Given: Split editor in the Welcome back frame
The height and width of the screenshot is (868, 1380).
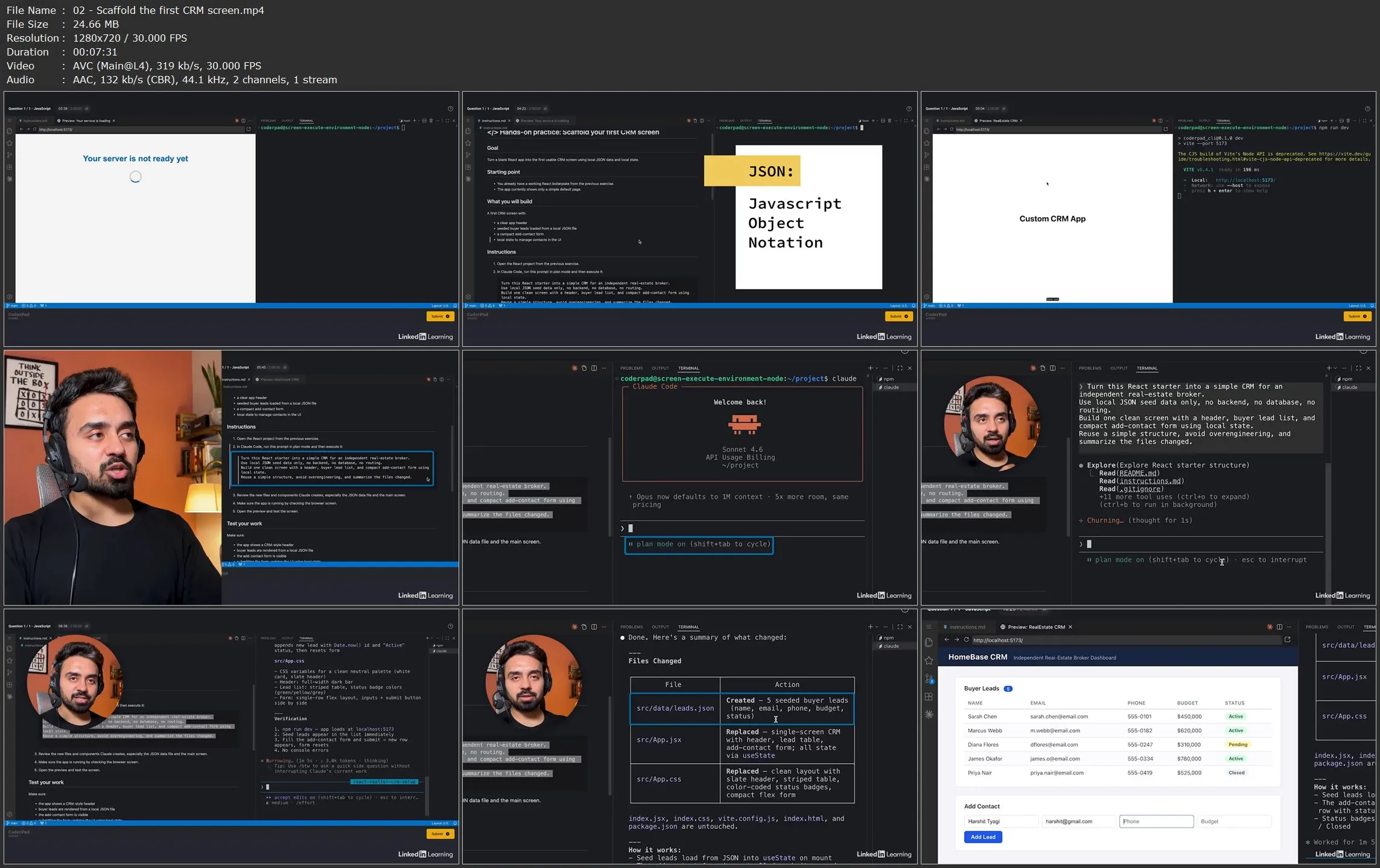Looking at the screenshot, I should [x=594, y=368].
